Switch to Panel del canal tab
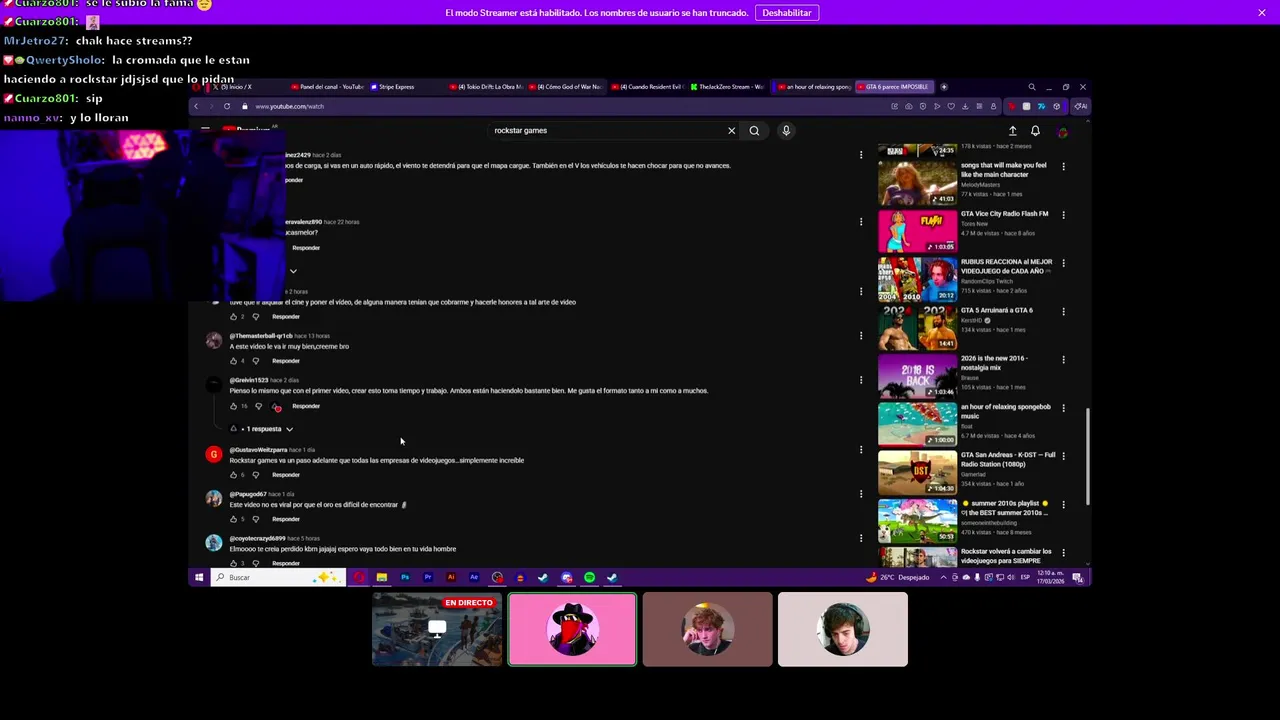The height and width of the screenshot is (720, 1280). [327, 87]
